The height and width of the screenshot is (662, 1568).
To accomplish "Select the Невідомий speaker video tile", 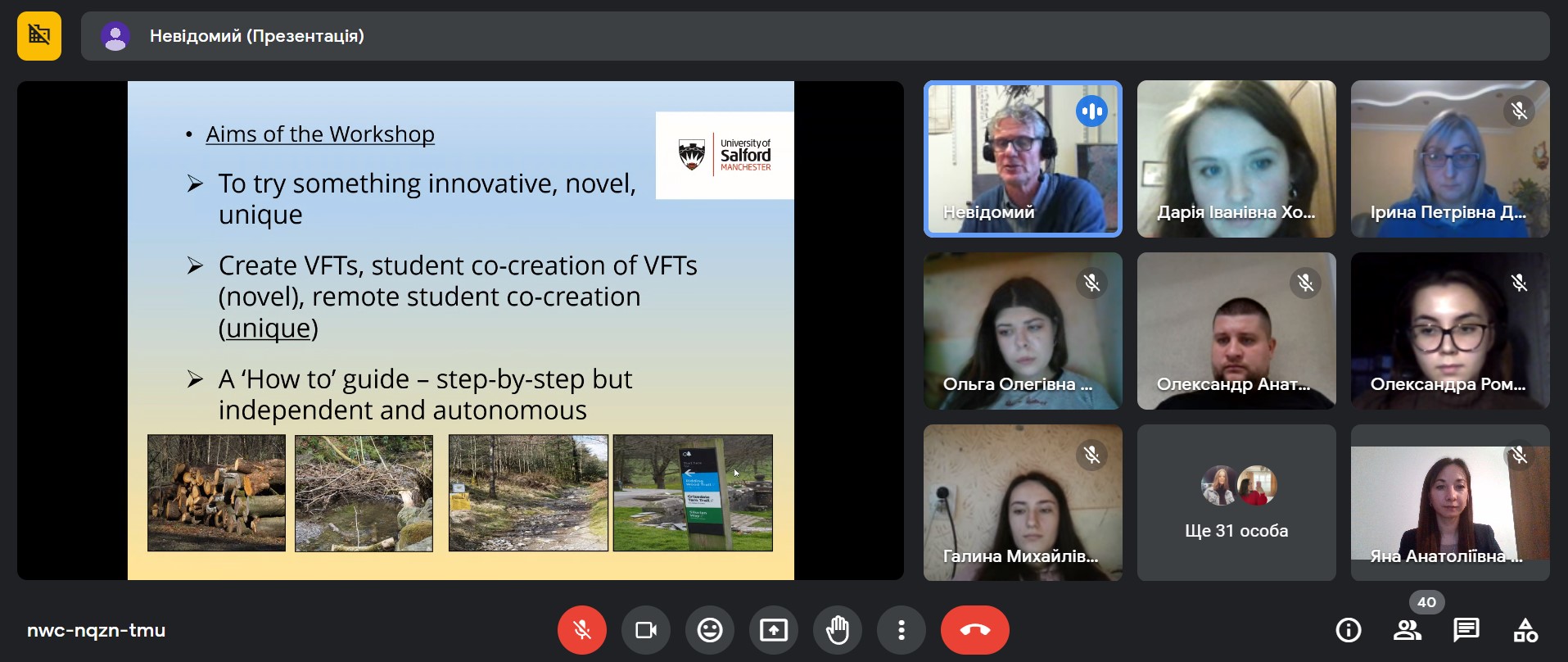I will click(x=1023, y=159).
